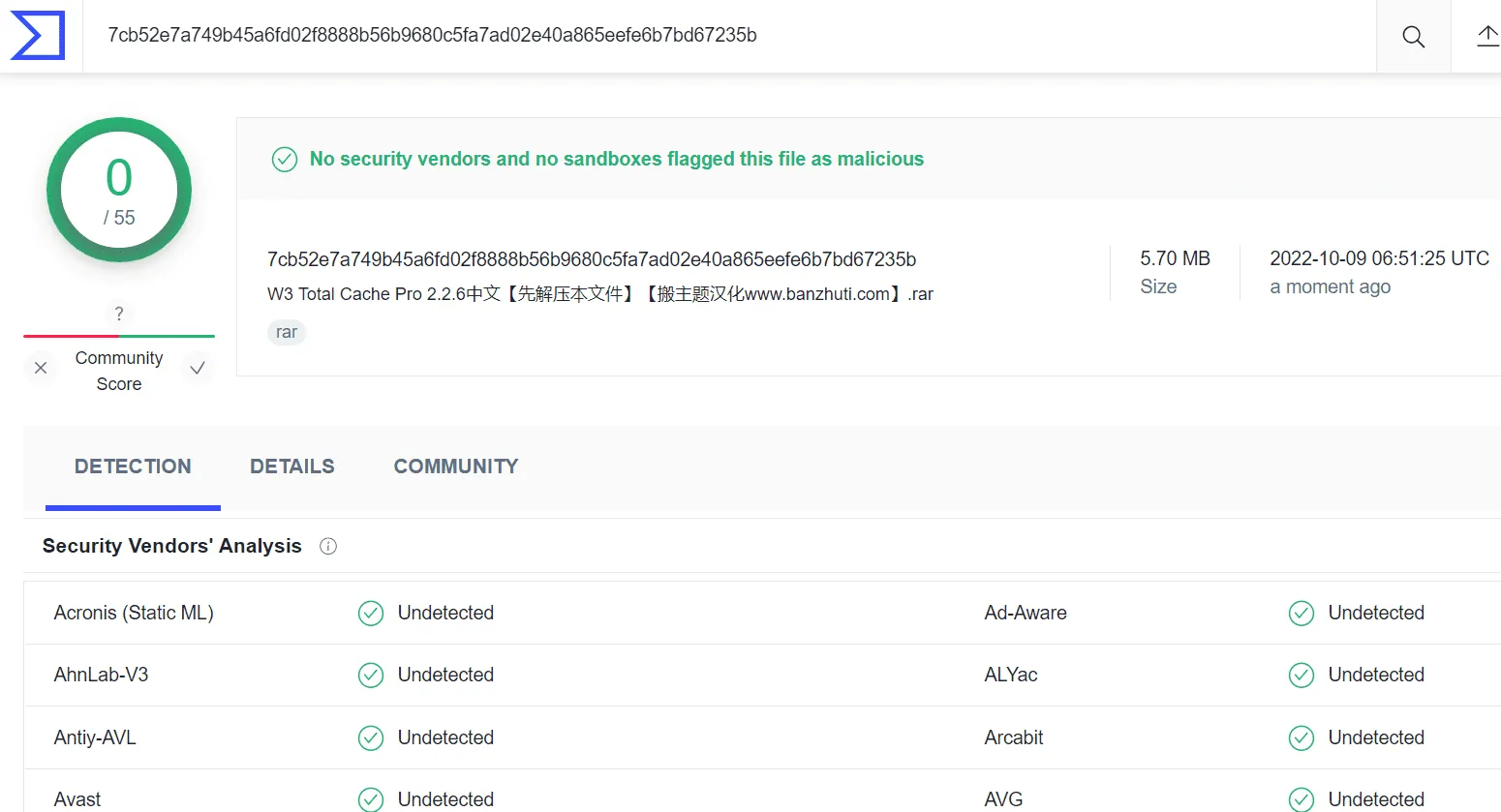Click the 5.70 MB size value

pos(1176,258)
